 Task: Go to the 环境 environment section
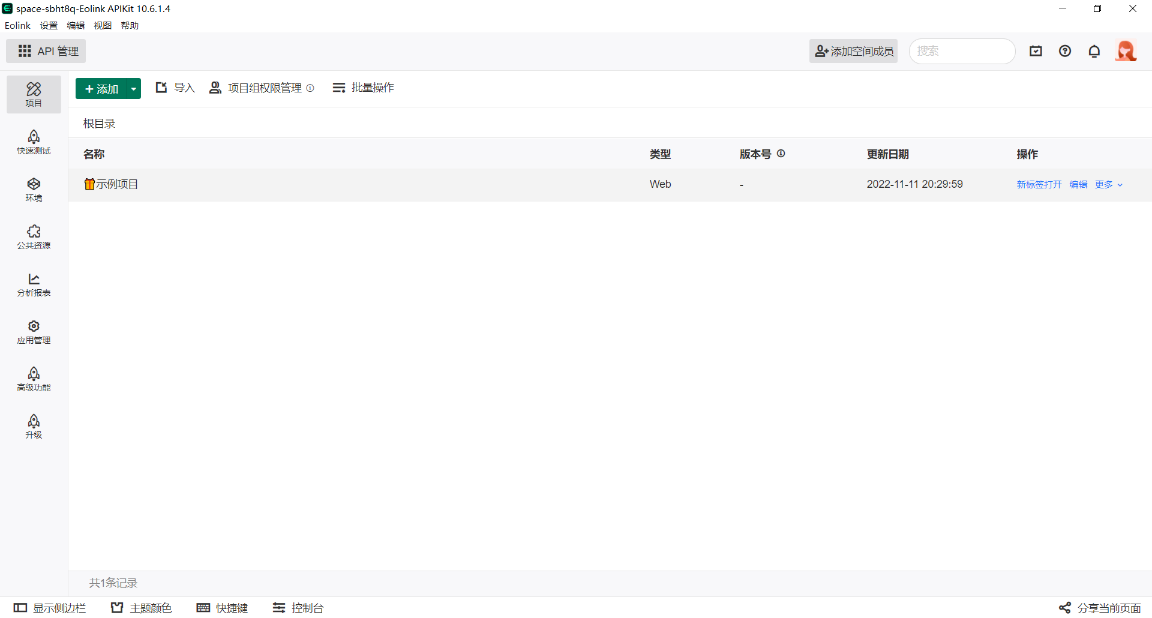pos(34,189)
